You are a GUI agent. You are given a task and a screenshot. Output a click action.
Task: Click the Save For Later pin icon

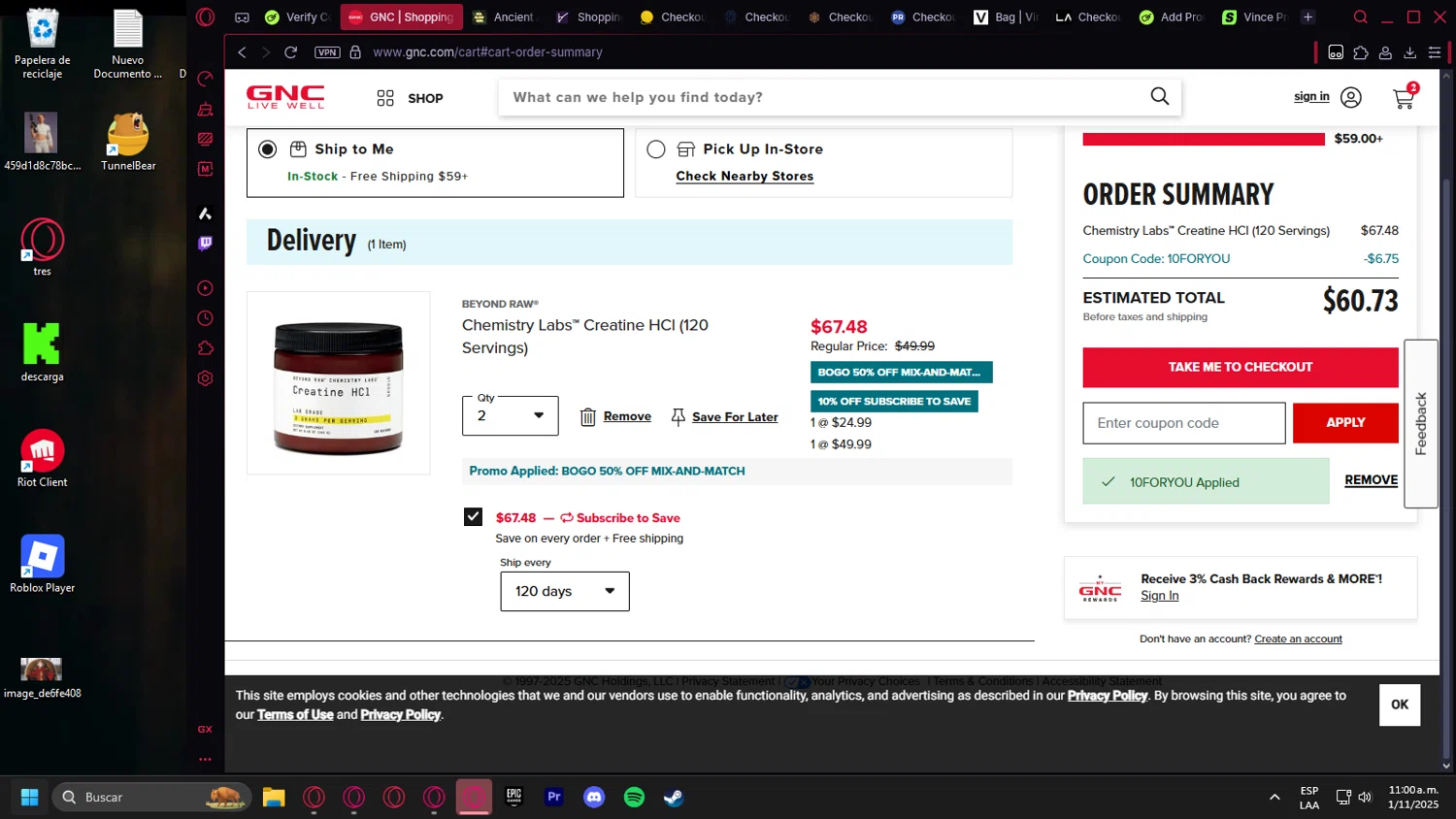click(678, 417)
